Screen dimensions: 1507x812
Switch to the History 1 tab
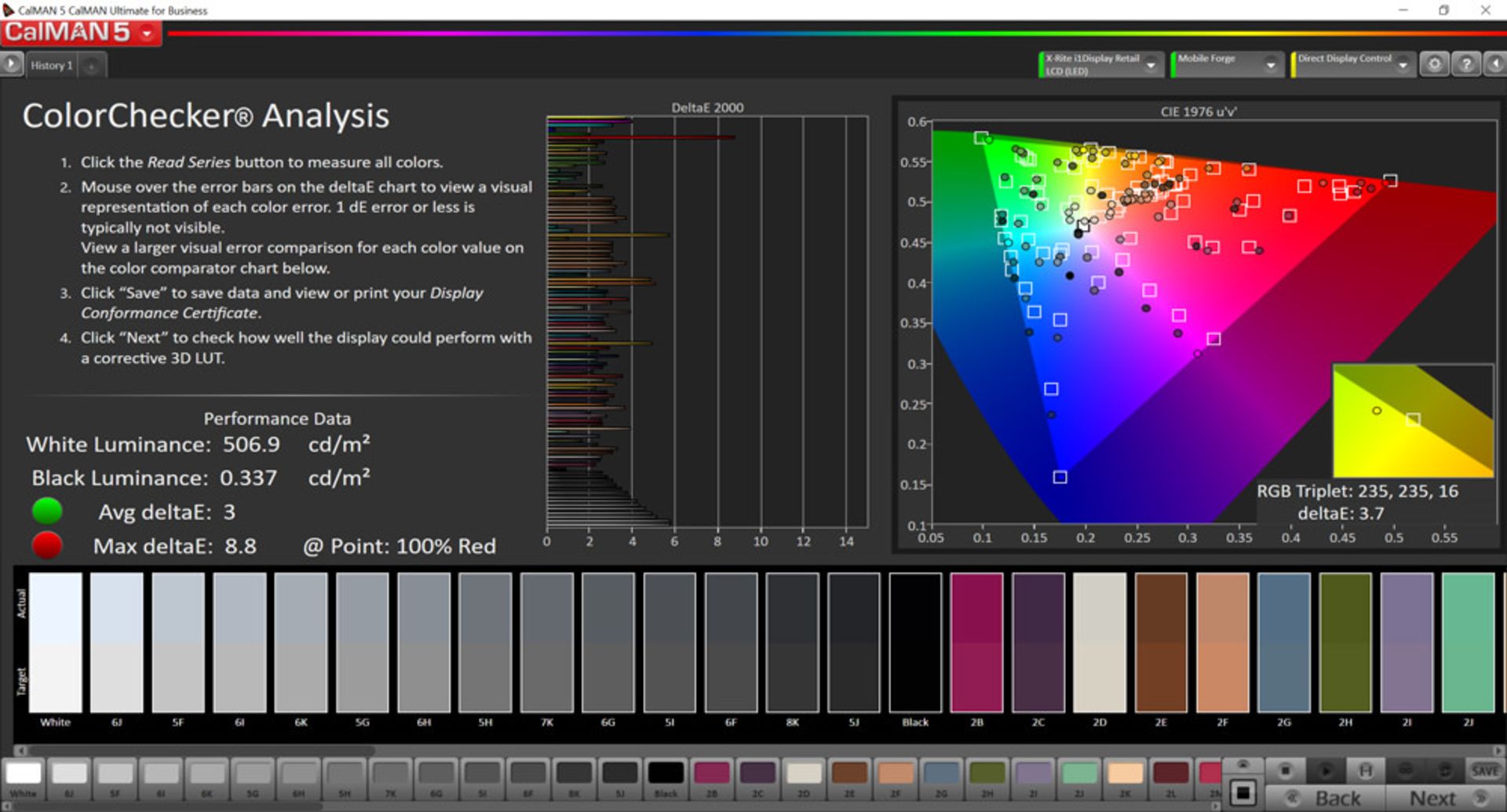pyautogui.click(x=52, y=66)
